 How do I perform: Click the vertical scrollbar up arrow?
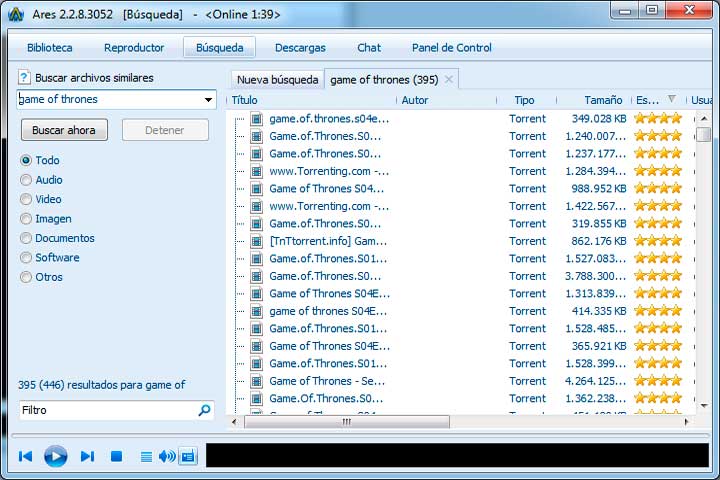pos(703,119)
